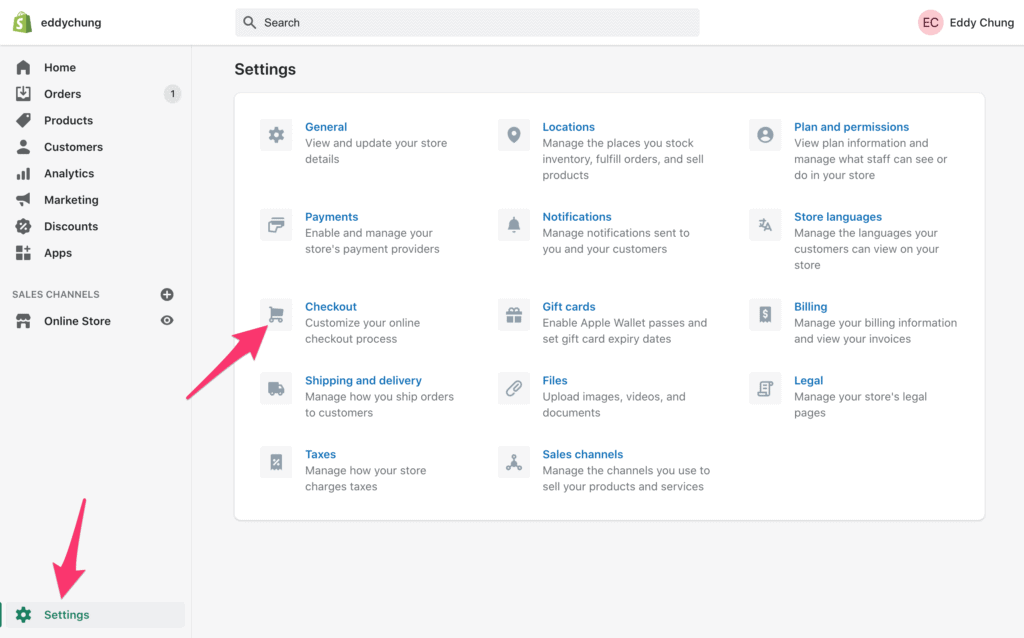This screenshot has height=638, width=1024.
Task: Click the Shopify logo in the corner
Action: click(21, 21)
